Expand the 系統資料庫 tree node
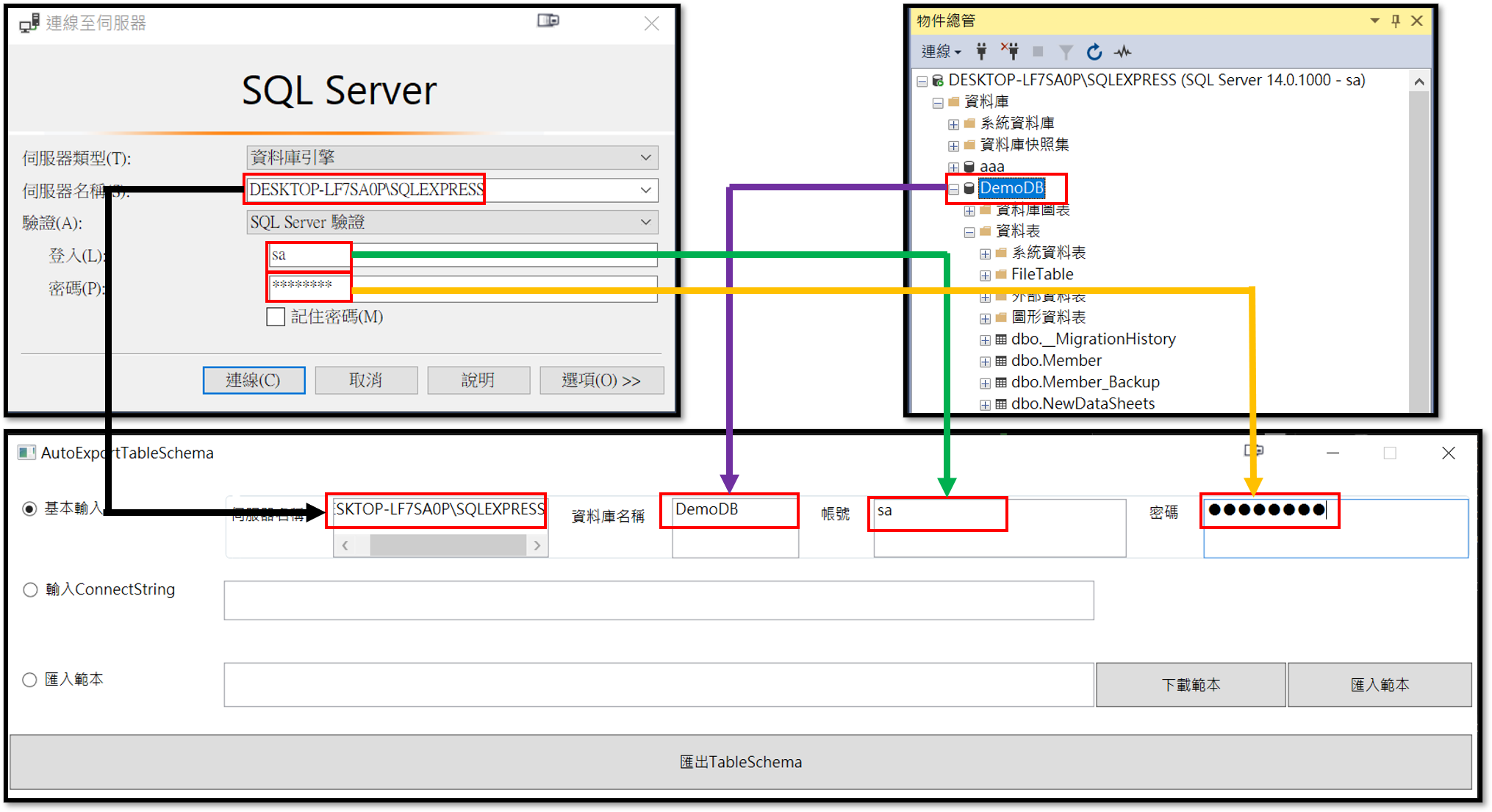 [x=953, y=124]
